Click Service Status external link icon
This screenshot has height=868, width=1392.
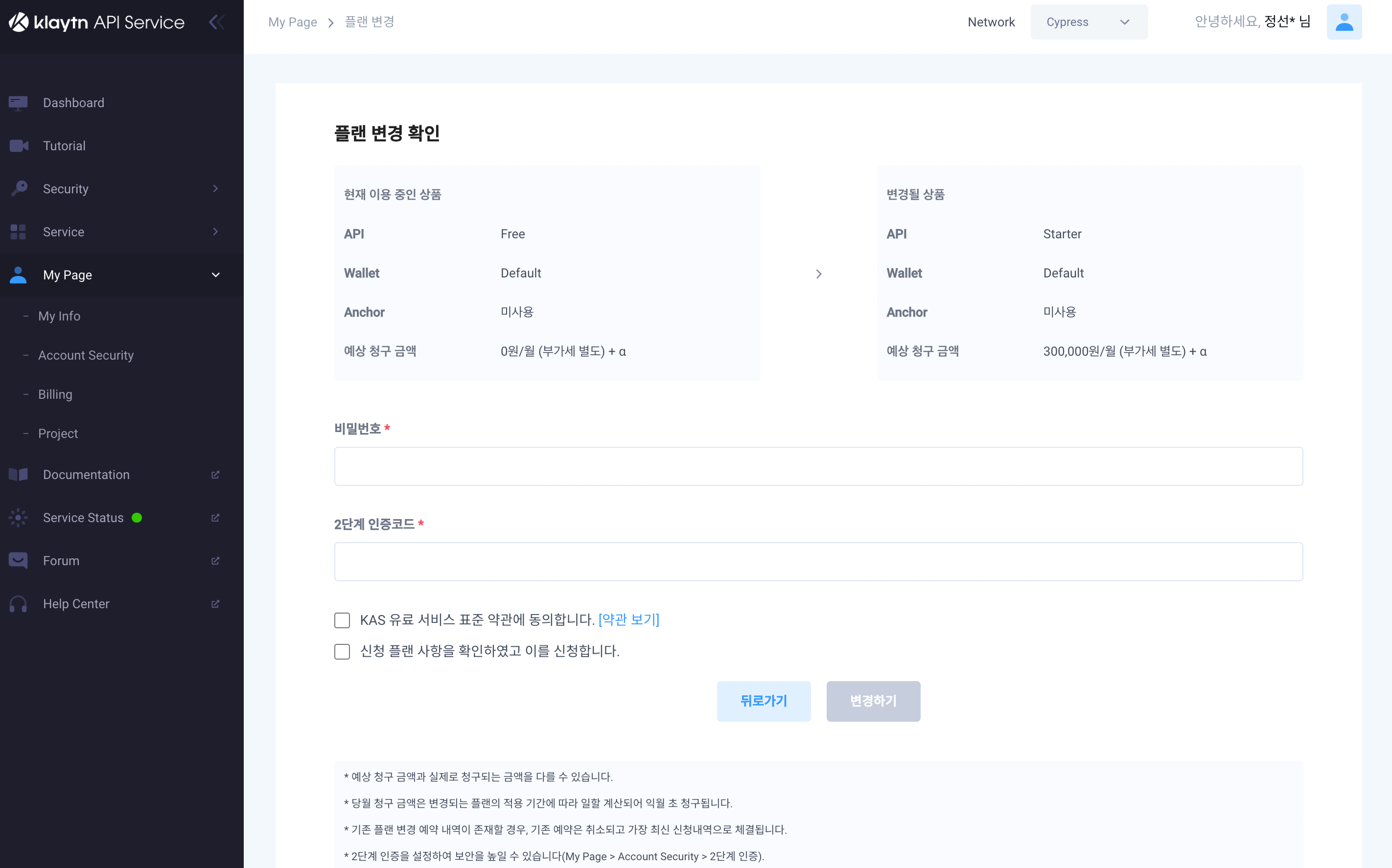215,518
